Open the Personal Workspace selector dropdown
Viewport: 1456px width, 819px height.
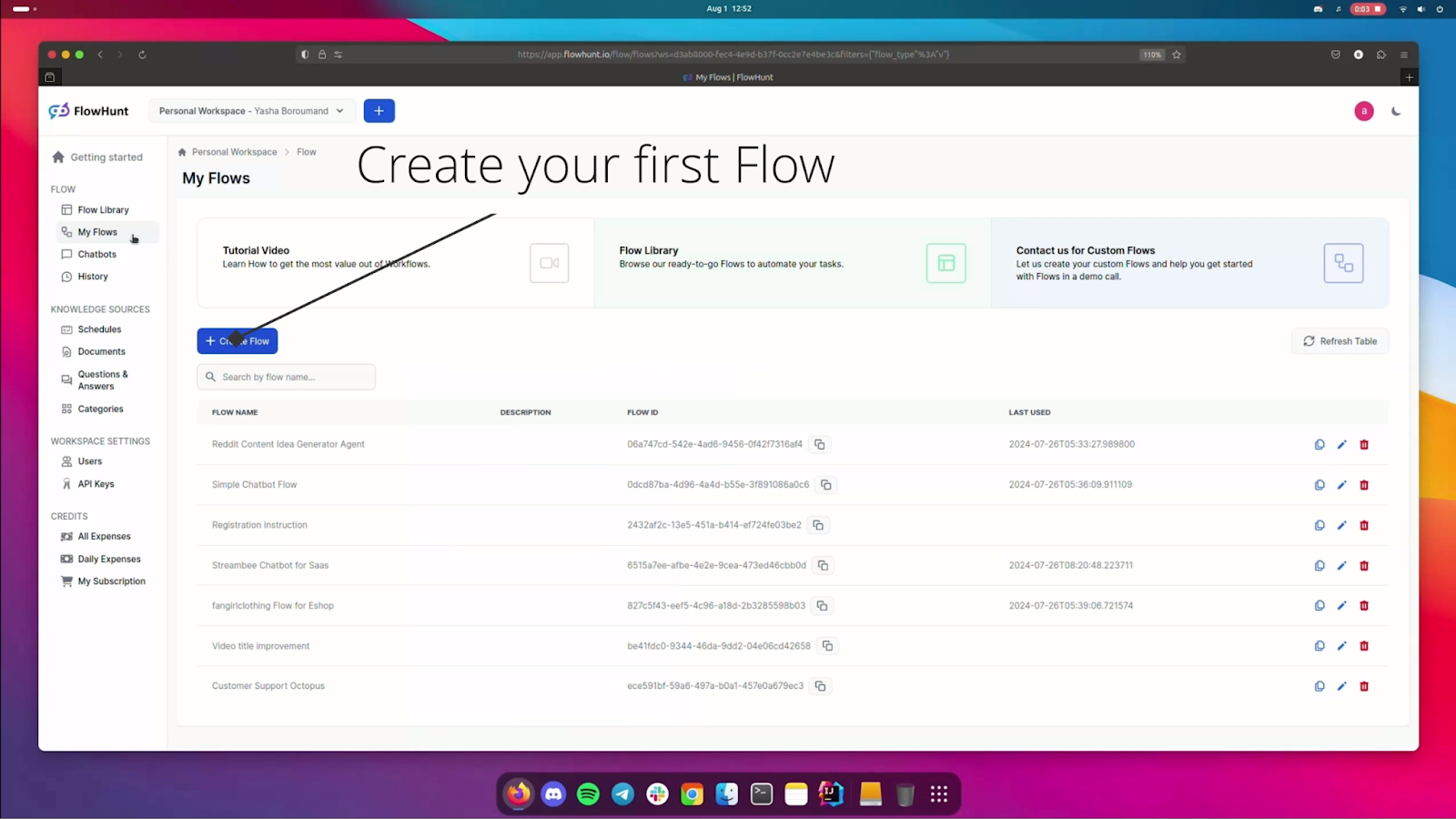click(250, 110)
